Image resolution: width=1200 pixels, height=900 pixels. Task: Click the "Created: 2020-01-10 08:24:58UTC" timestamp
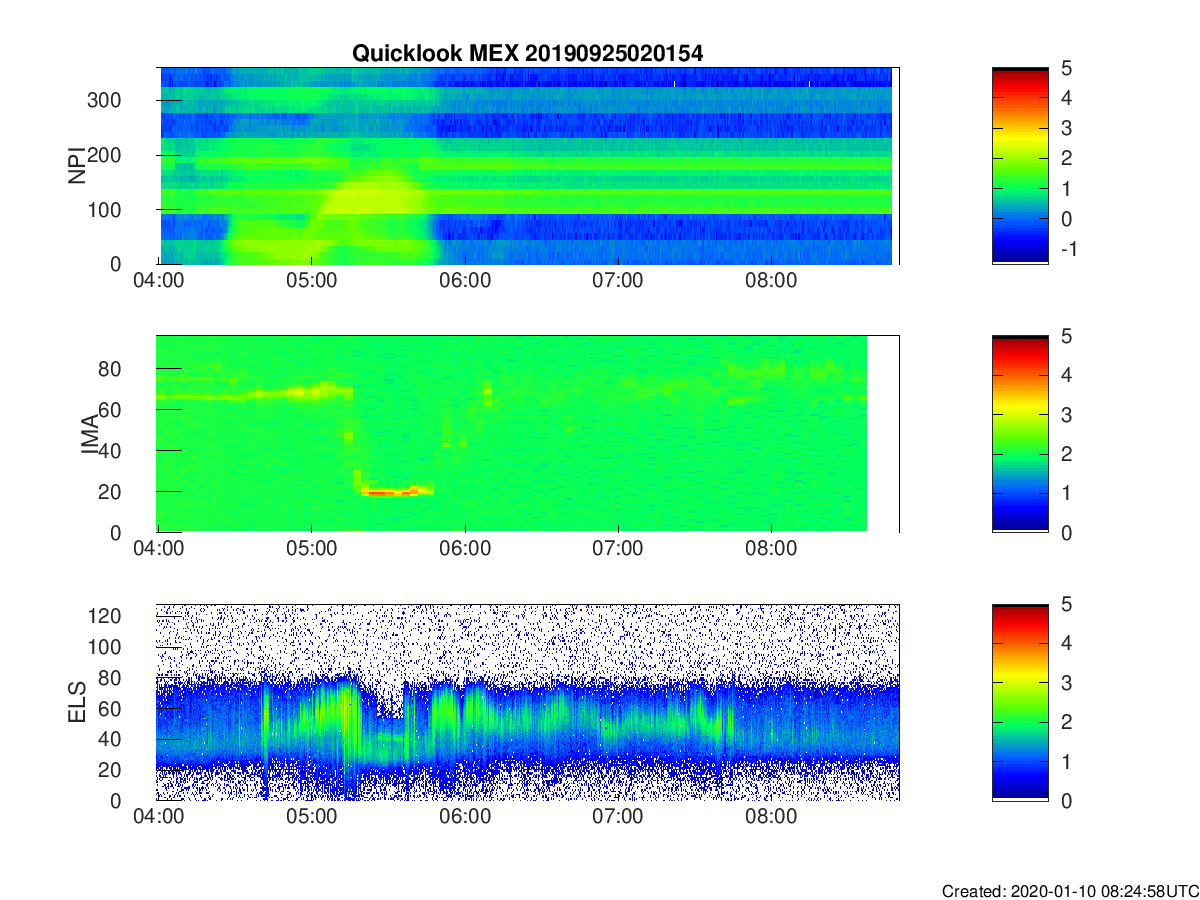[x=1070, y=891]
